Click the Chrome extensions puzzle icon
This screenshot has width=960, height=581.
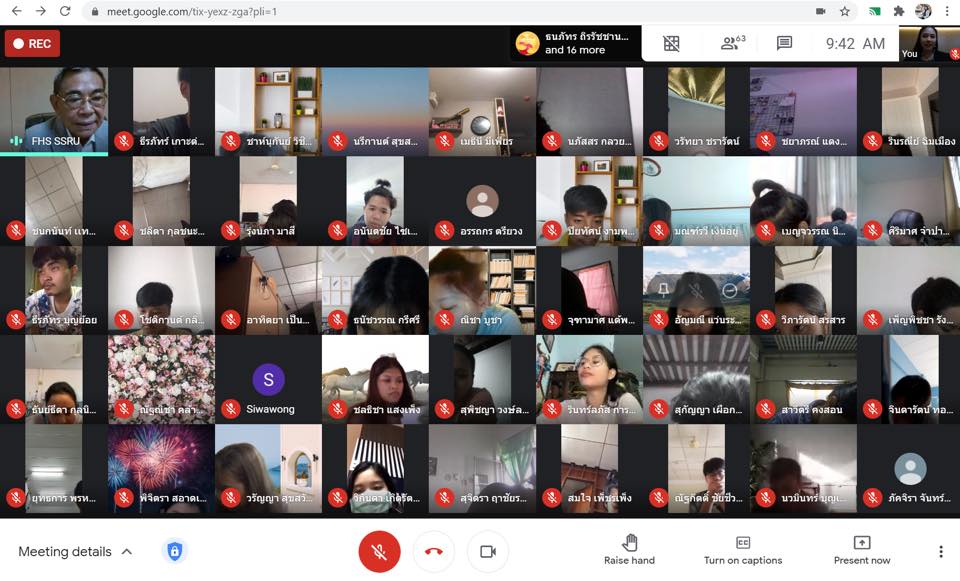[898, 12]
